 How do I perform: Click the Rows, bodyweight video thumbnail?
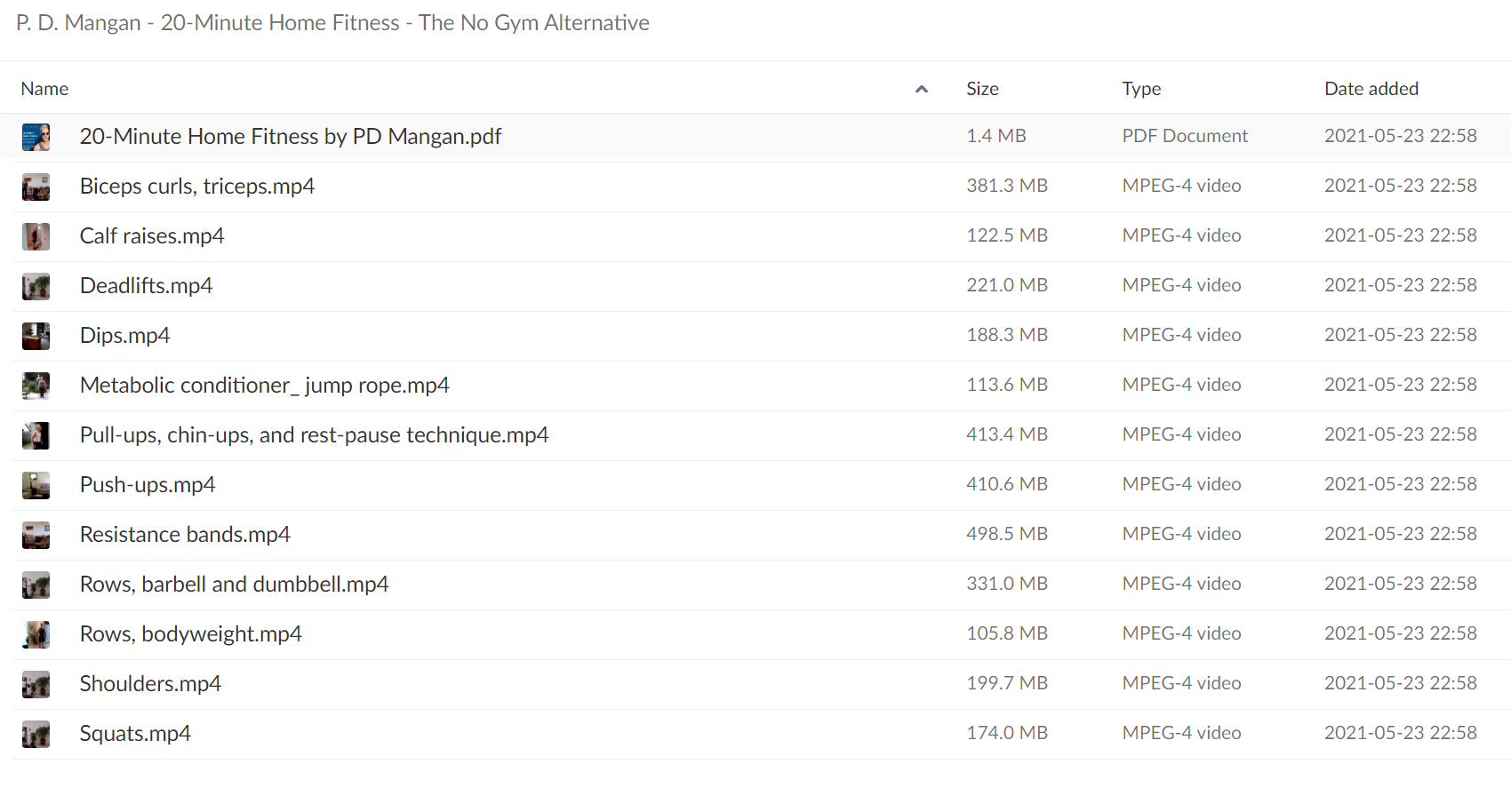click(36, 634)
